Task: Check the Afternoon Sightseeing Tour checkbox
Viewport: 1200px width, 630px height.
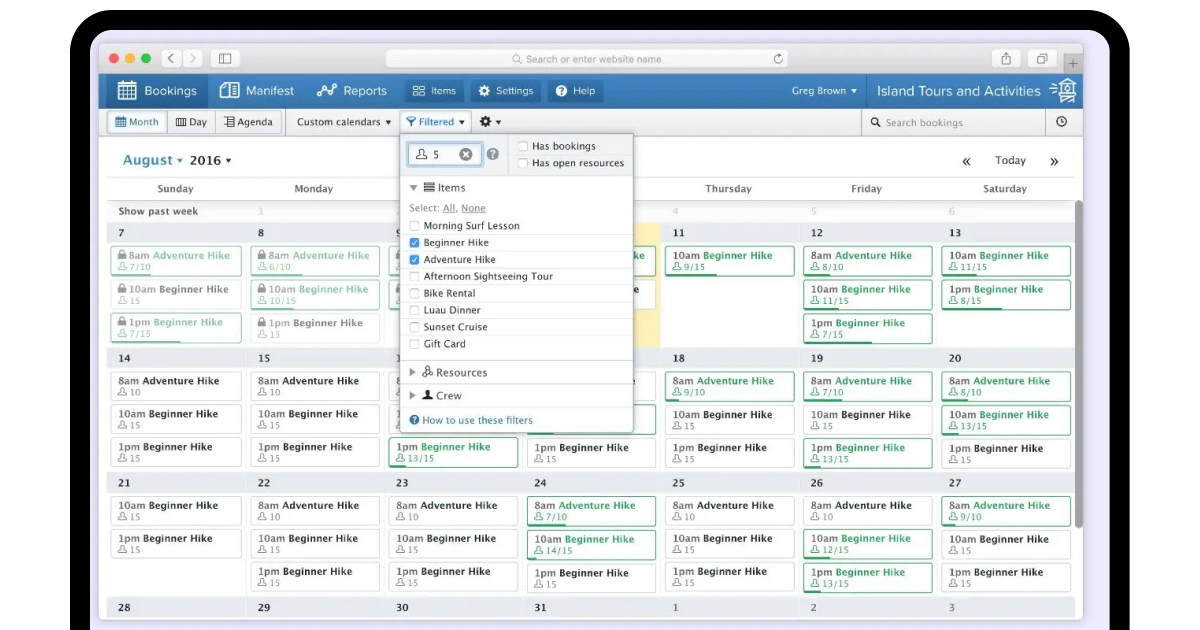Action: coord(414,277)
